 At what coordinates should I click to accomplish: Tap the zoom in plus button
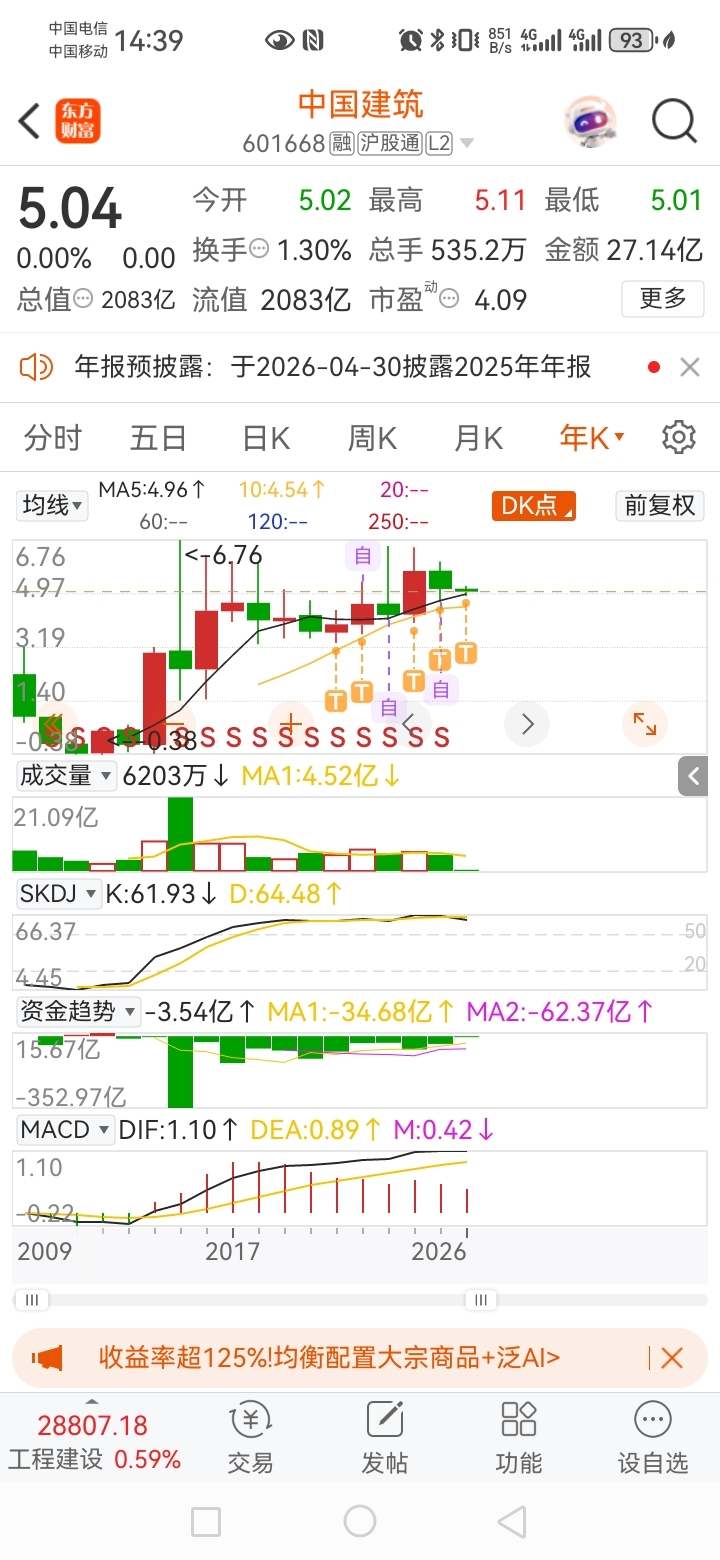(x=291, y=722)
